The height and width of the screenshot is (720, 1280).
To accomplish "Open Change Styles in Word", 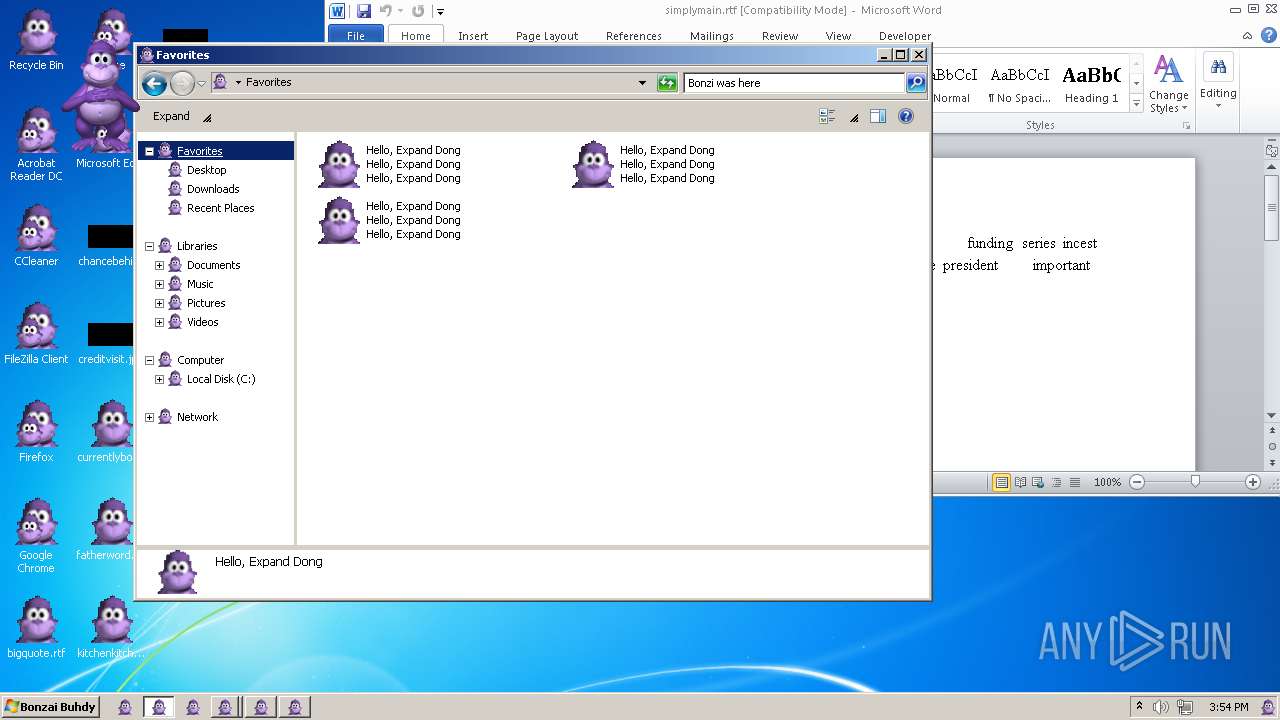I will click(x=1168, y=84).
